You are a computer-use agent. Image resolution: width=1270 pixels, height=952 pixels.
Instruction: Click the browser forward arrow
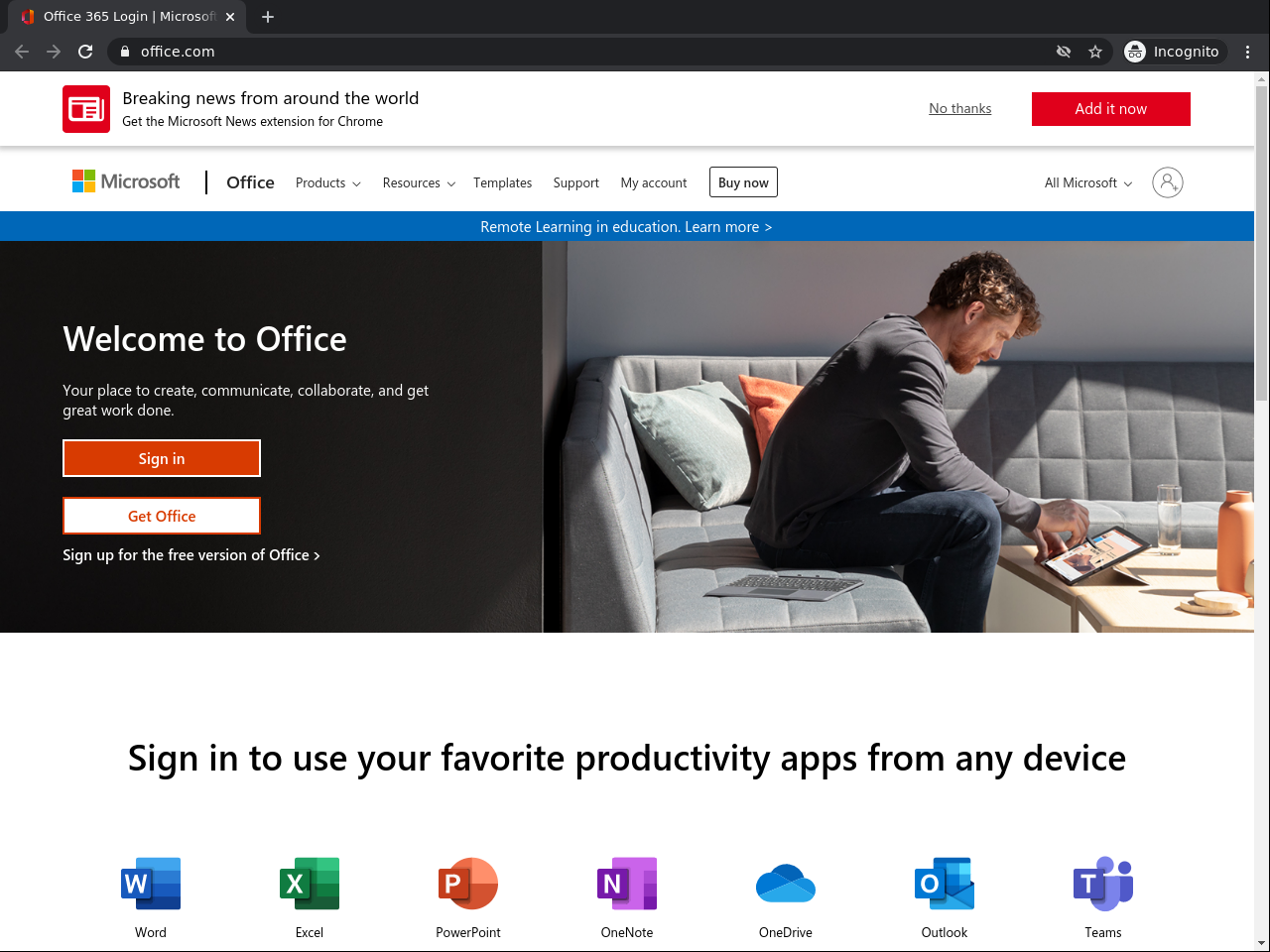click(54, 52)
